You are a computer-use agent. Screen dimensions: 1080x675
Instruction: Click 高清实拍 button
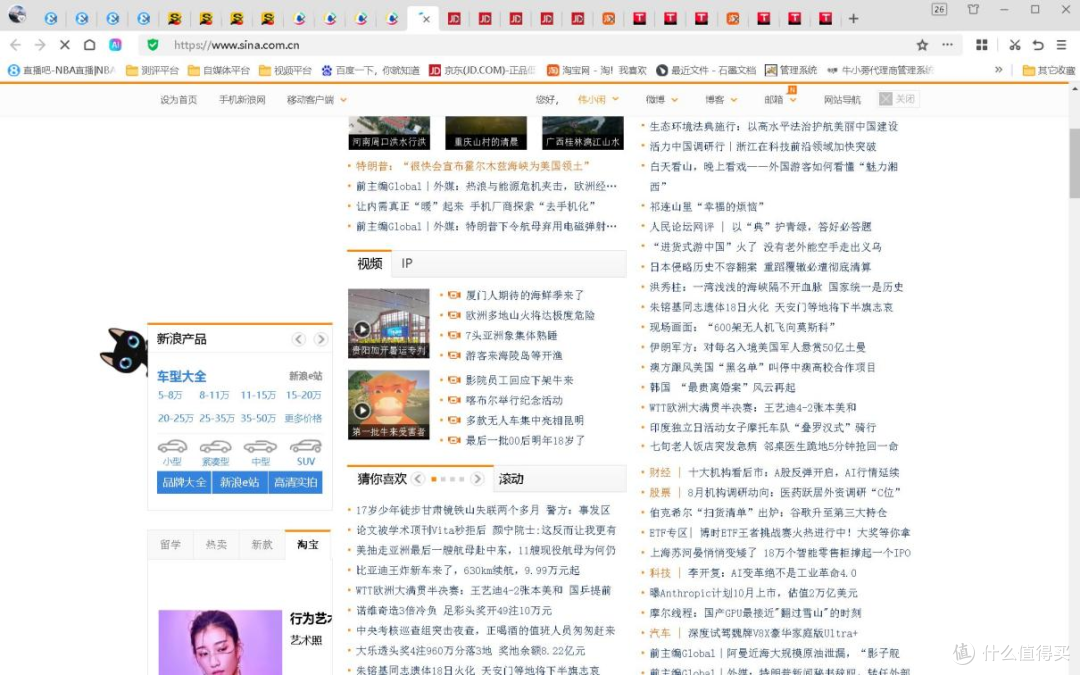pos(295,482)
